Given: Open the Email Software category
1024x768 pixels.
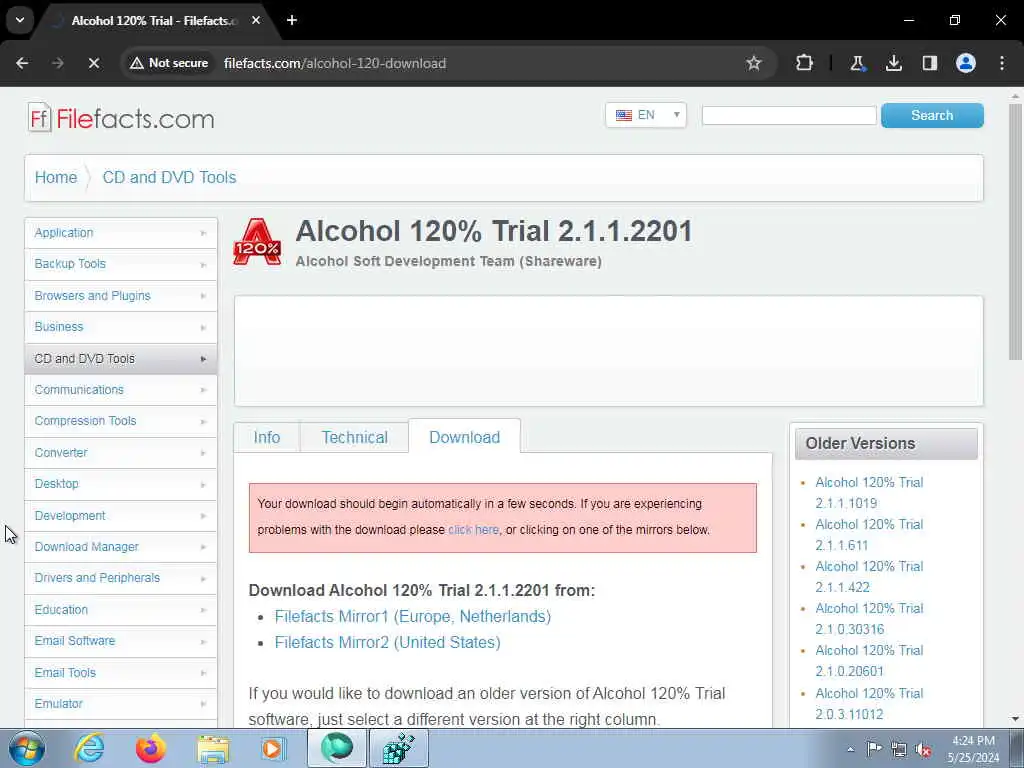Looking at the screenshot, I should point(121,641).
